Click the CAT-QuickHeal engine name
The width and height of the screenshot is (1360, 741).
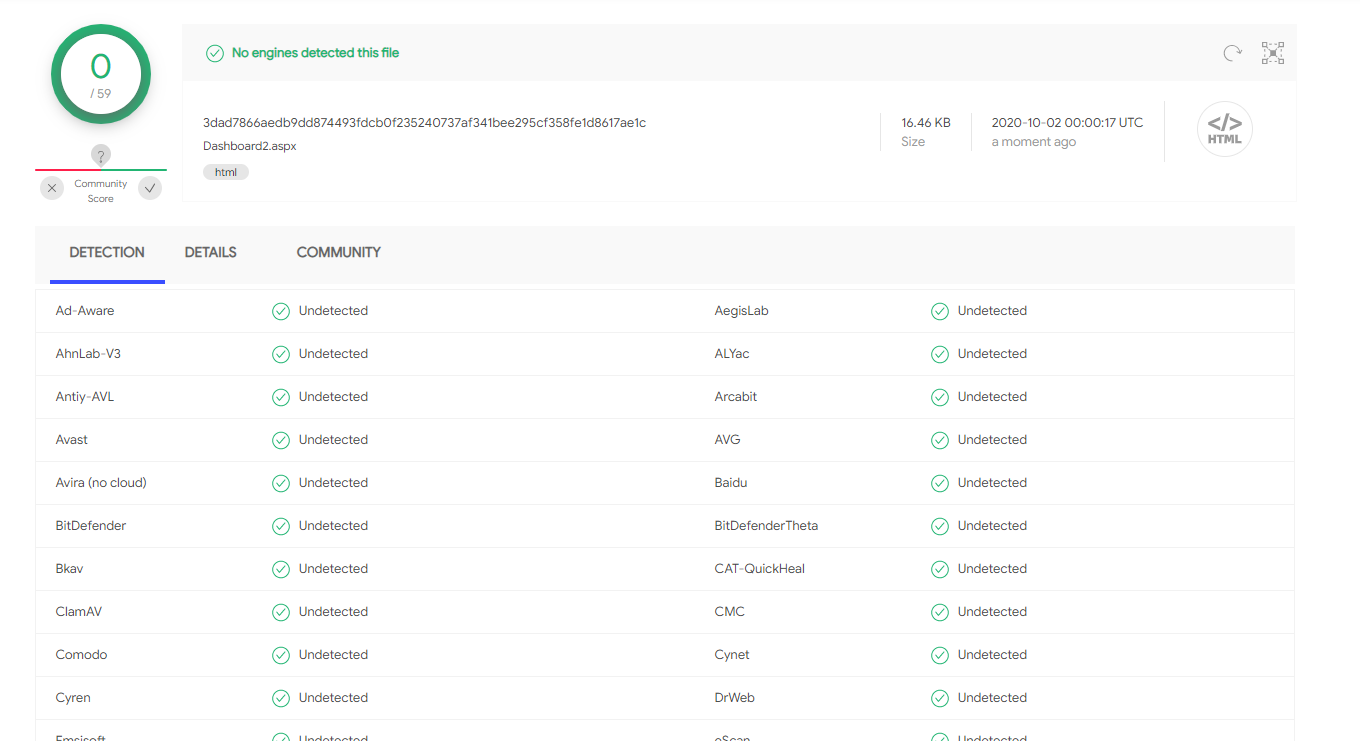tap(760, 569)
